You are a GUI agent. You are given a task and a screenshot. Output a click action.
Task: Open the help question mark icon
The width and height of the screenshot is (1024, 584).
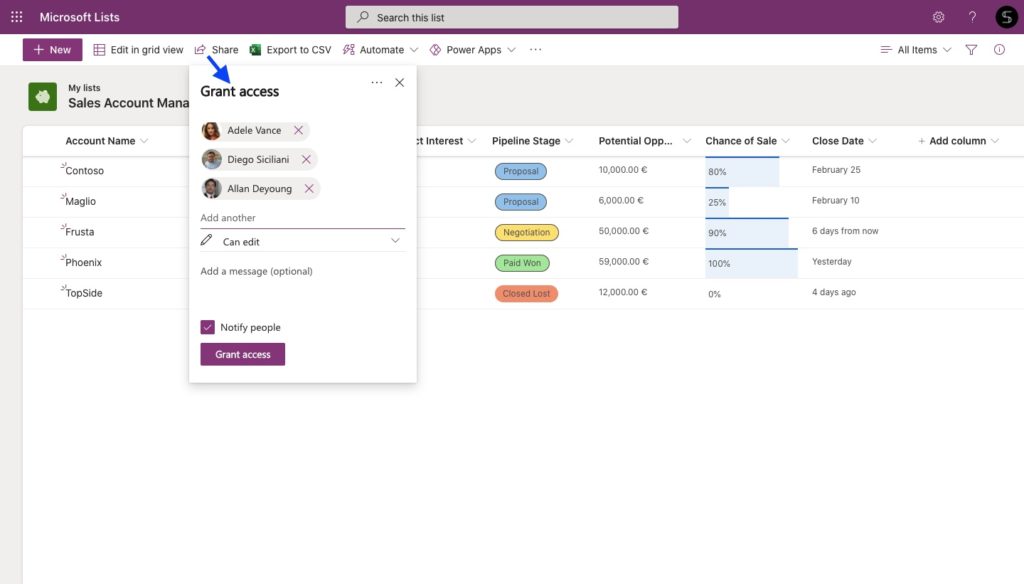pos(972,17)
